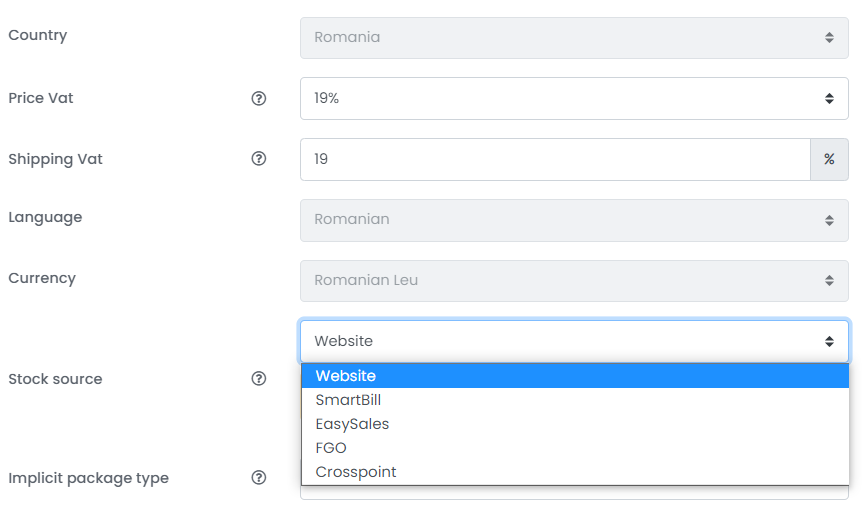Open the Romania country selector

(x=574, y=38)
